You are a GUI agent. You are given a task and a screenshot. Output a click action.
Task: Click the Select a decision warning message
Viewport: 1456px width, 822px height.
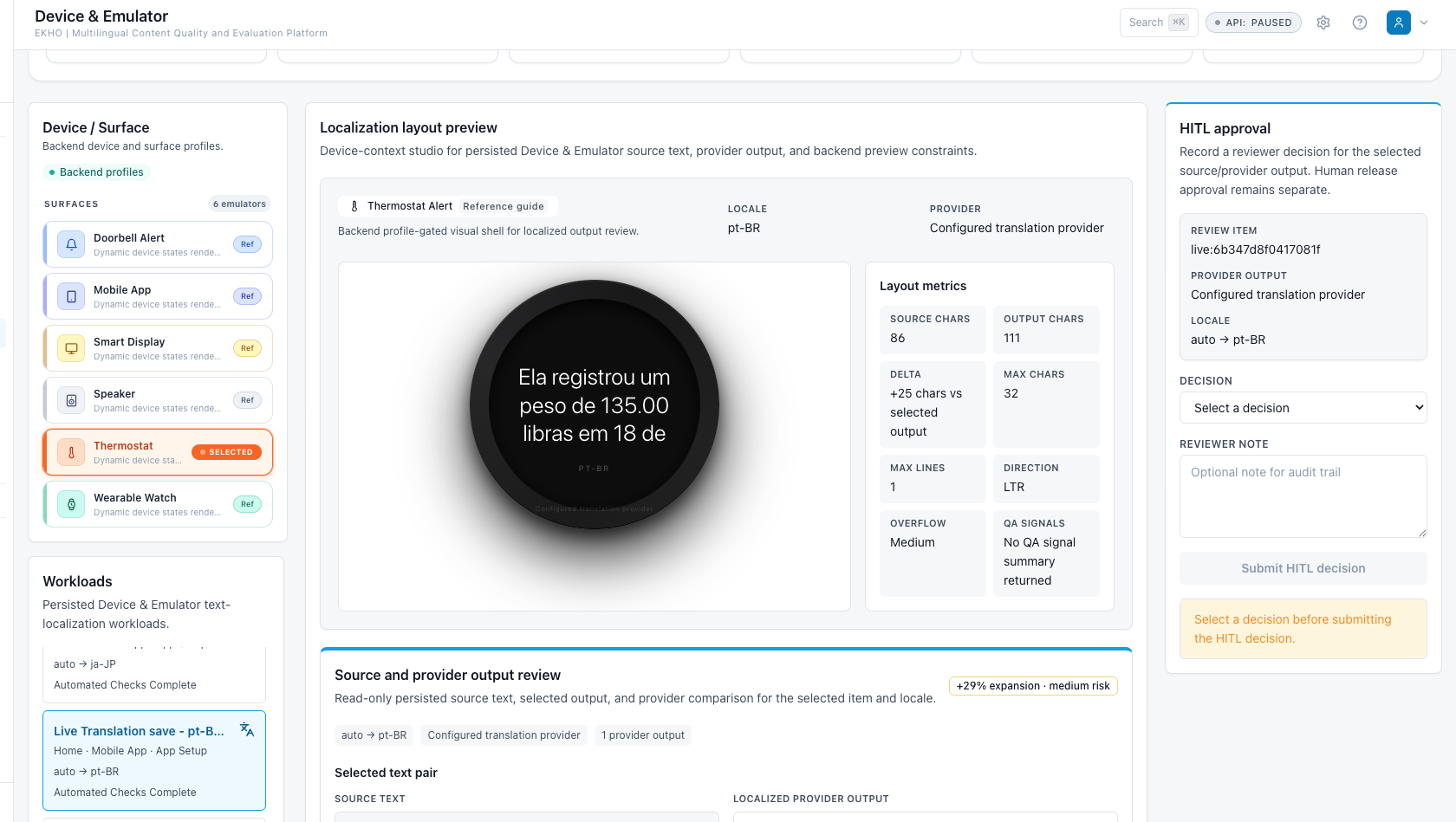pos(1303,629)
